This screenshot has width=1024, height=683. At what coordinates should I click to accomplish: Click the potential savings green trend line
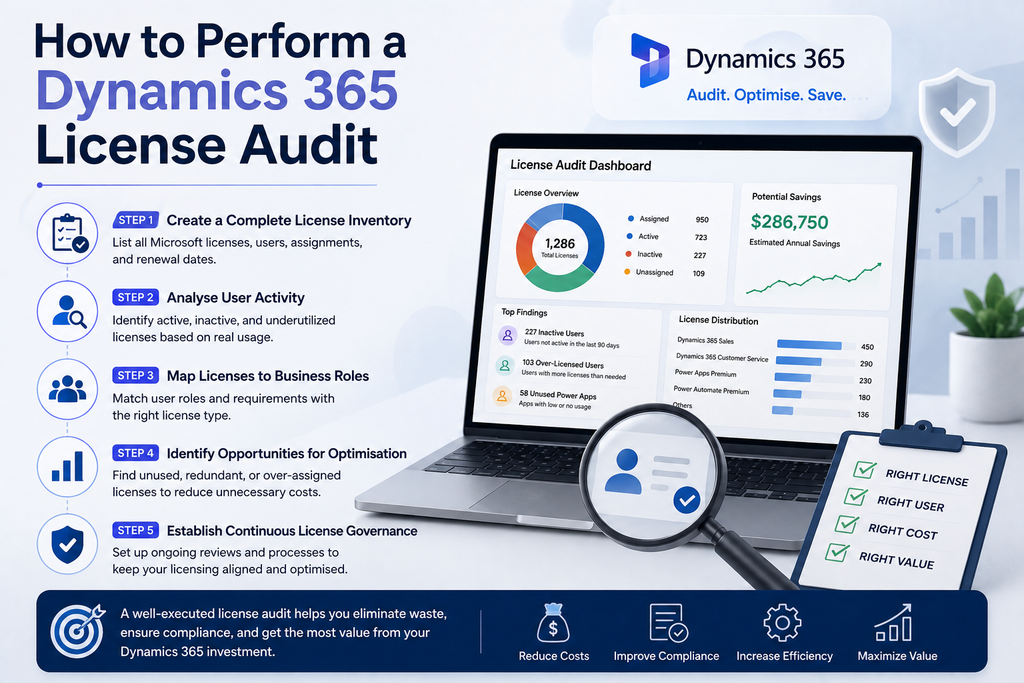tap(814, 279)
